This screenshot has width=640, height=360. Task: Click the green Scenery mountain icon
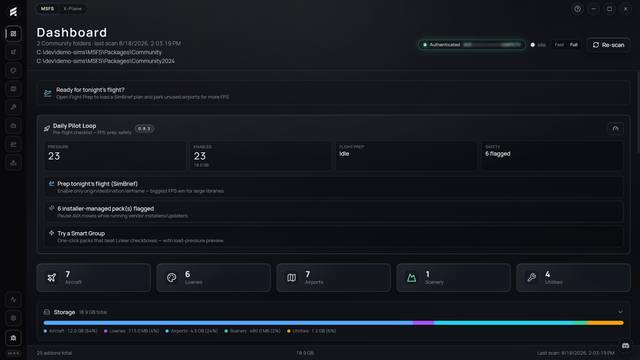tap(411, 278)
